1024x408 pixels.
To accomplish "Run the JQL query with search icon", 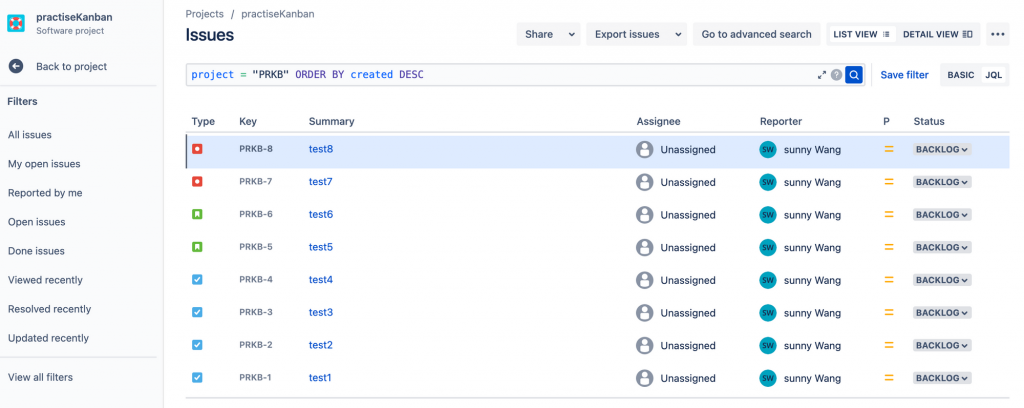I will point(853,75).
